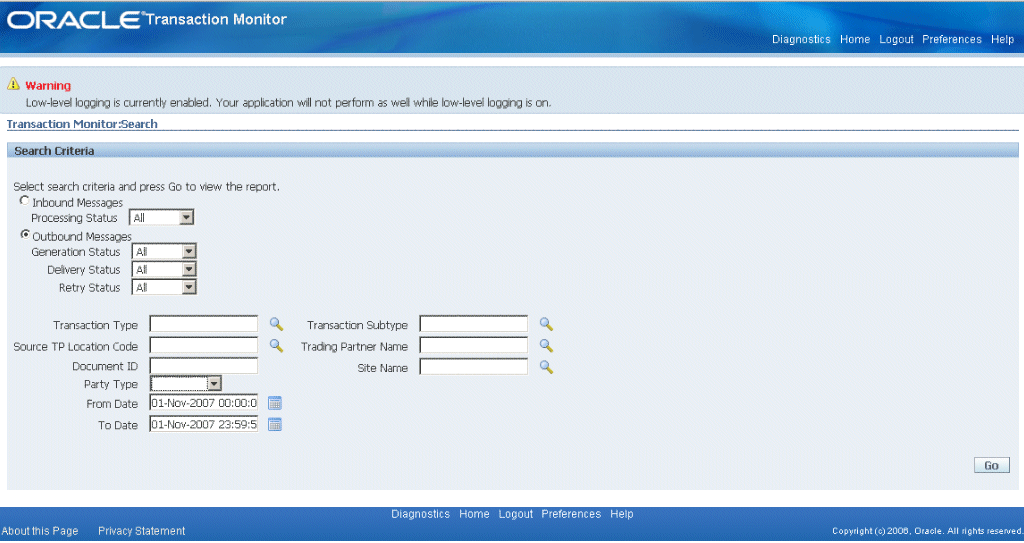The width and height of the screenshot is (1024, 543).
Task: Open the To Date calendar picker
Action: coord(275,425)
